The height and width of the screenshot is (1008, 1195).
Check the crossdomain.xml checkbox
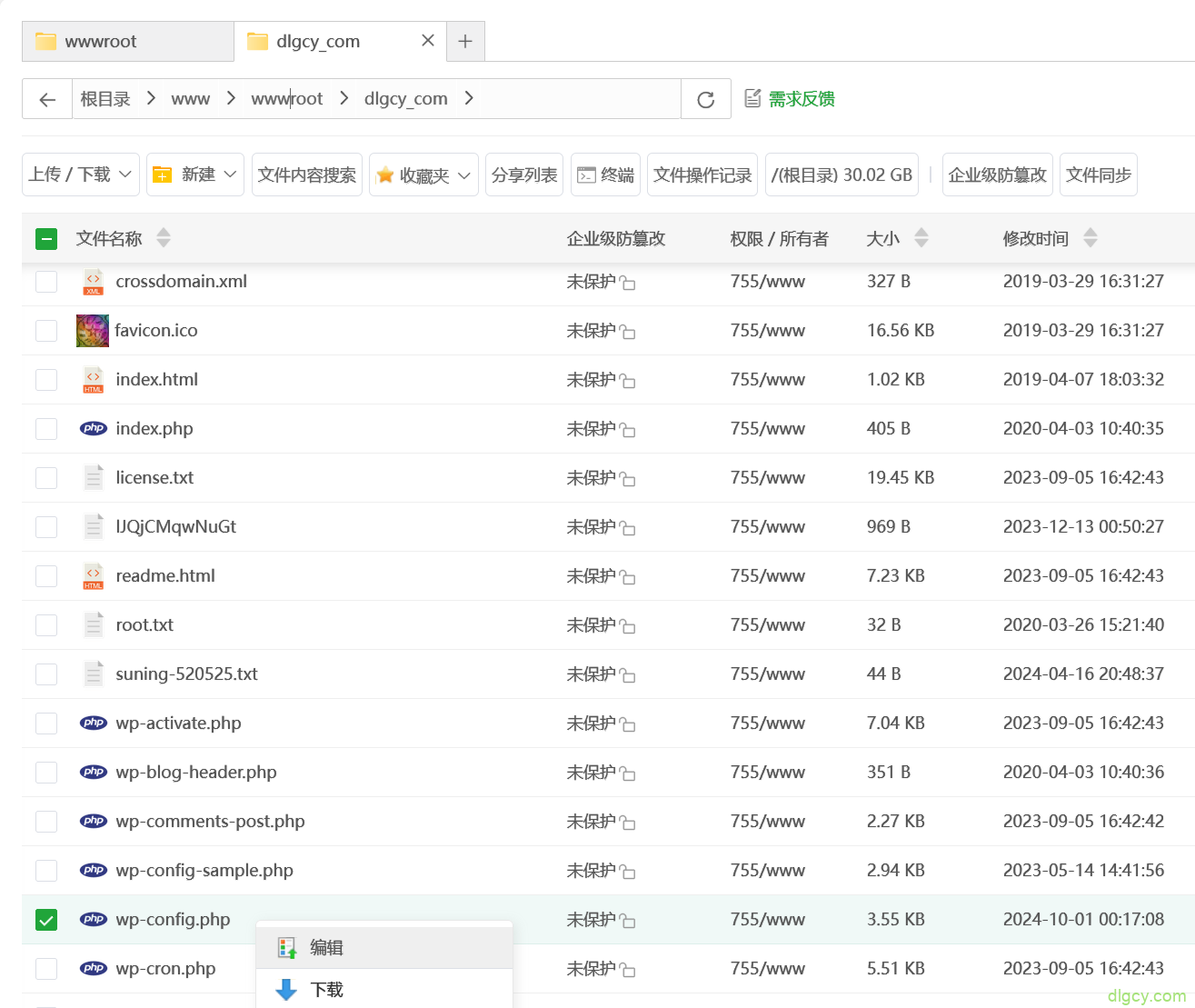tap(46, 282)
